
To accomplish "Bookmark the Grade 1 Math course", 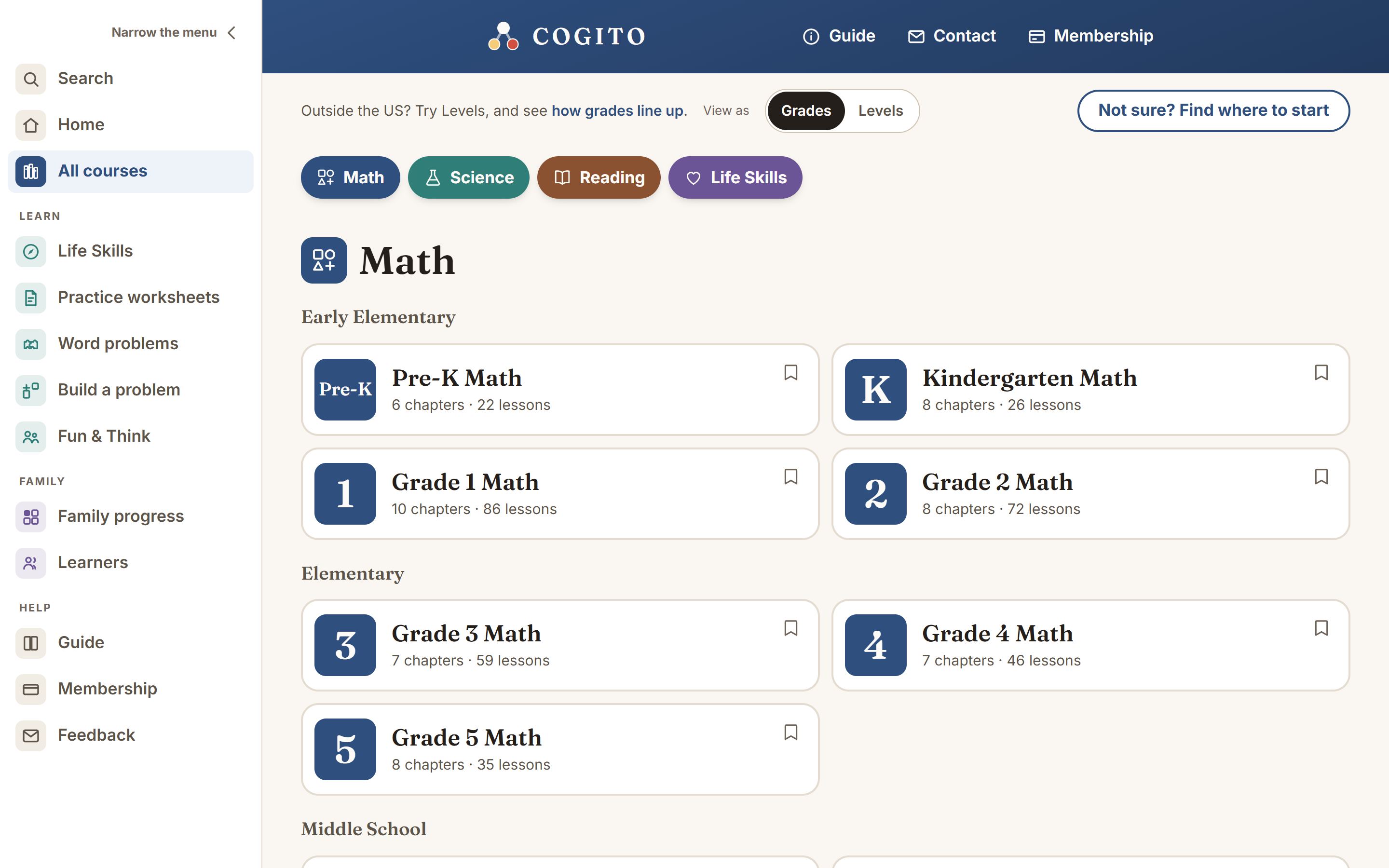I will [790, 476].
